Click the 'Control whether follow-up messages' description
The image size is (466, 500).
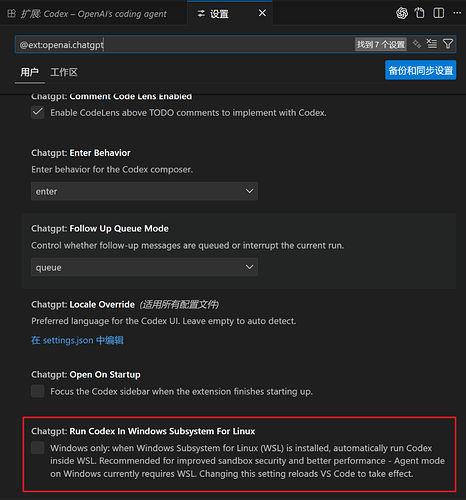pos(188,246)
